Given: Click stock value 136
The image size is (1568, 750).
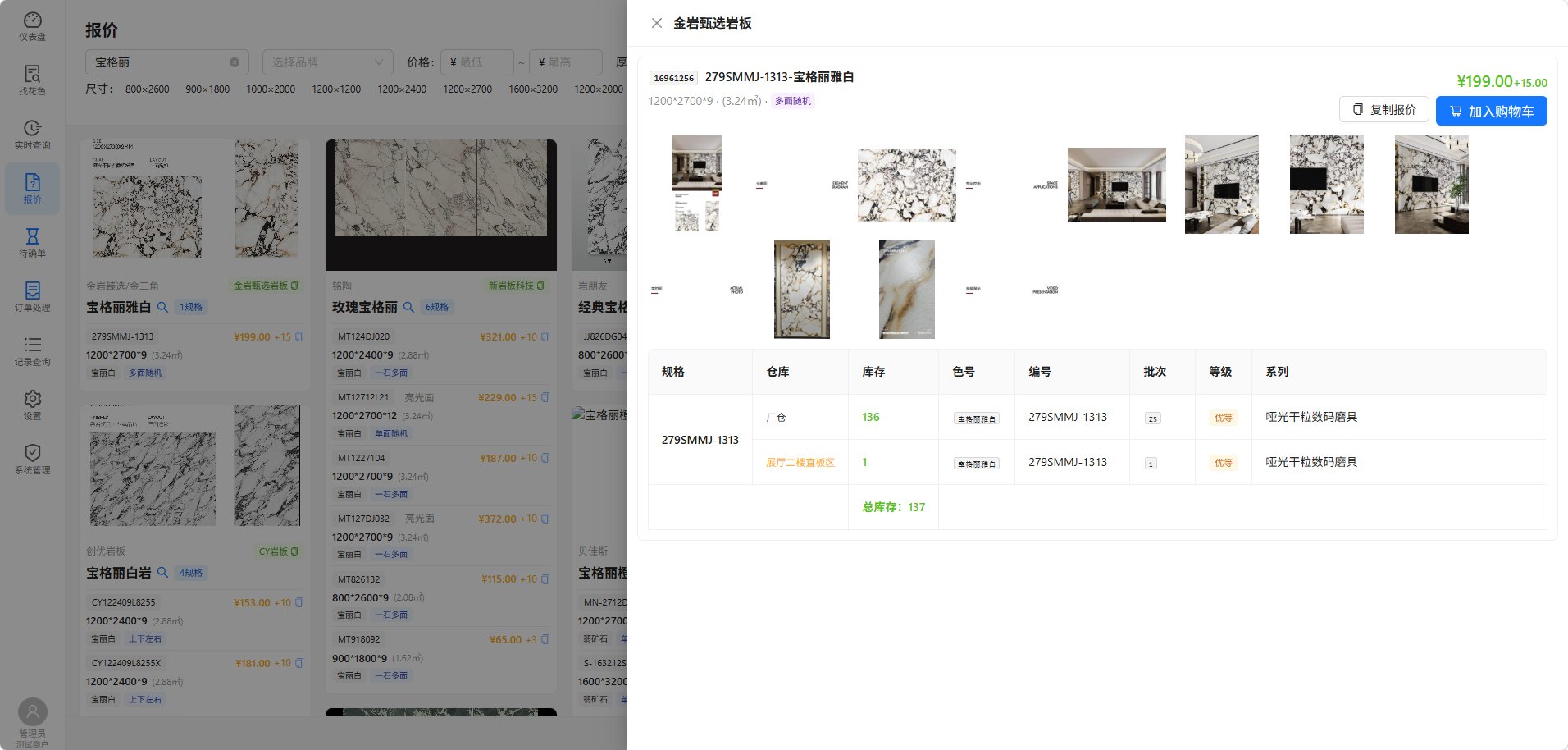Looking at the screenshot, I should [870, 417].
